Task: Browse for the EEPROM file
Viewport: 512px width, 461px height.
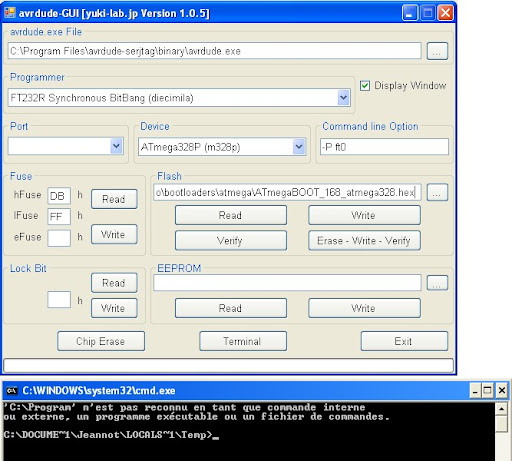Action: click(437, 283)
